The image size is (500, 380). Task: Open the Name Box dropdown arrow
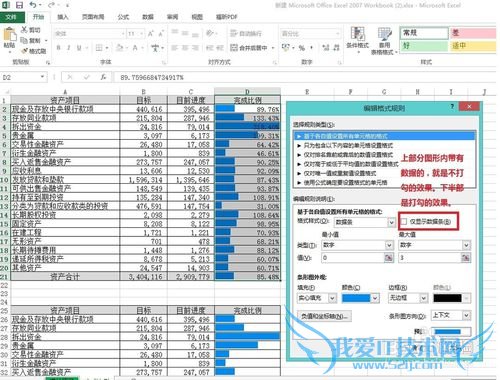click(42, 77)
